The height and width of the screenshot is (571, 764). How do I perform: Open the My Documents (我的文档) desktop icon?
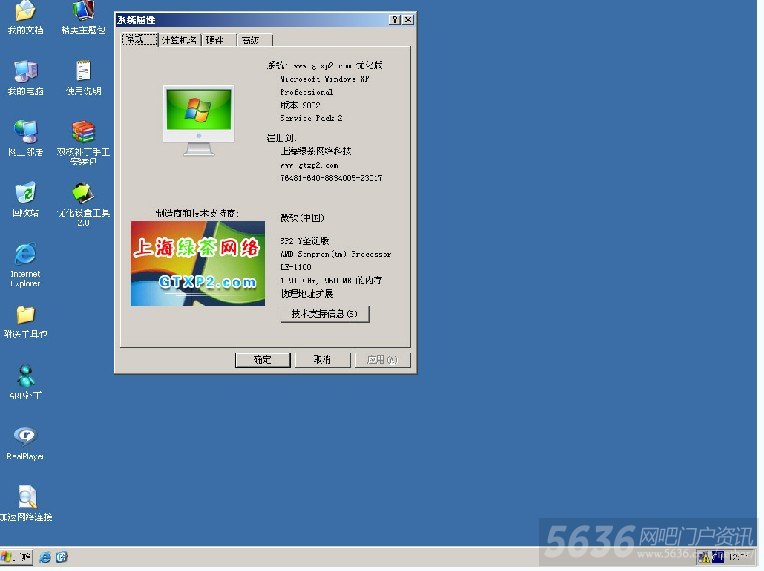click(25, 18)
